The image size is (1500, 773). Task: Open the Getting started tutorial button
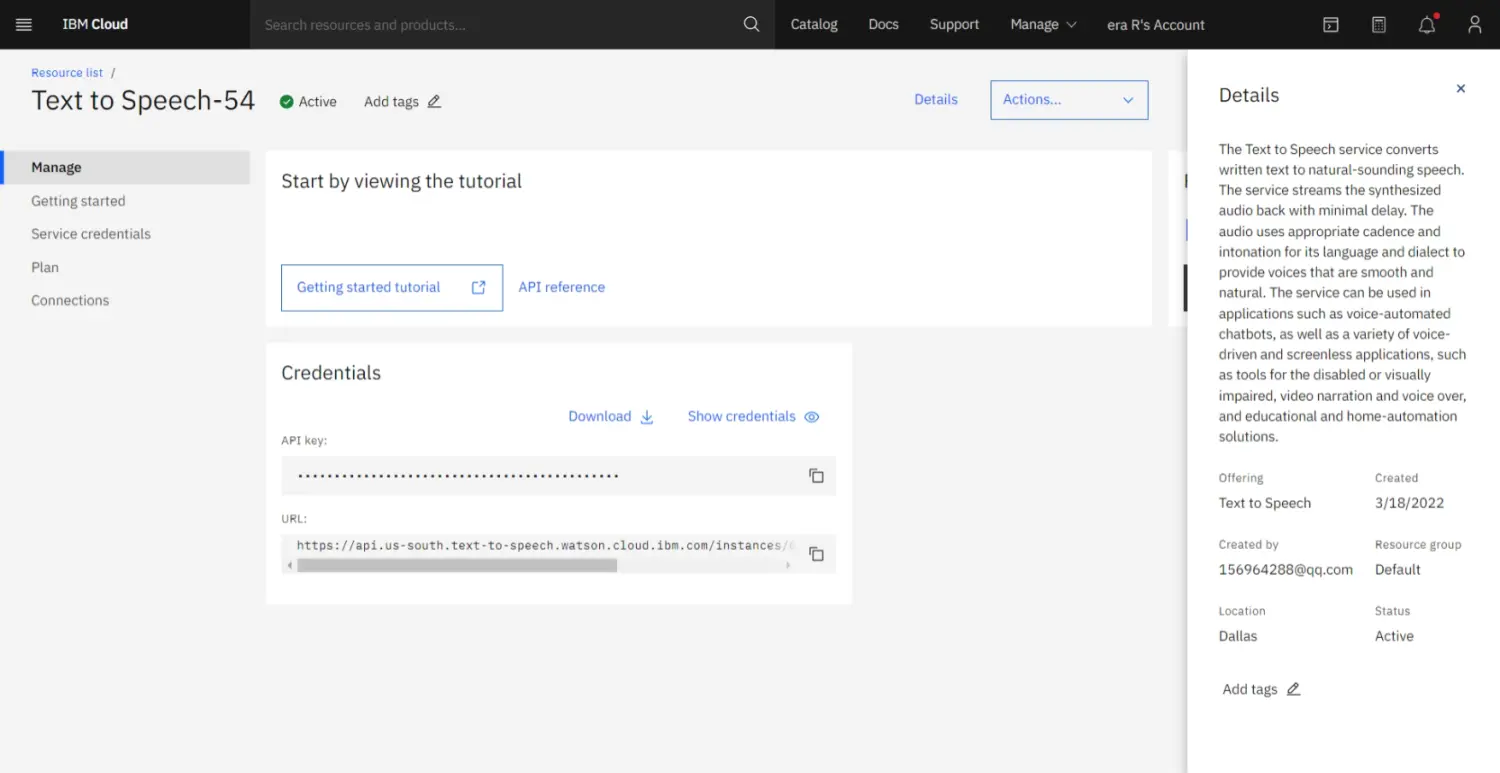click(391, 288)
